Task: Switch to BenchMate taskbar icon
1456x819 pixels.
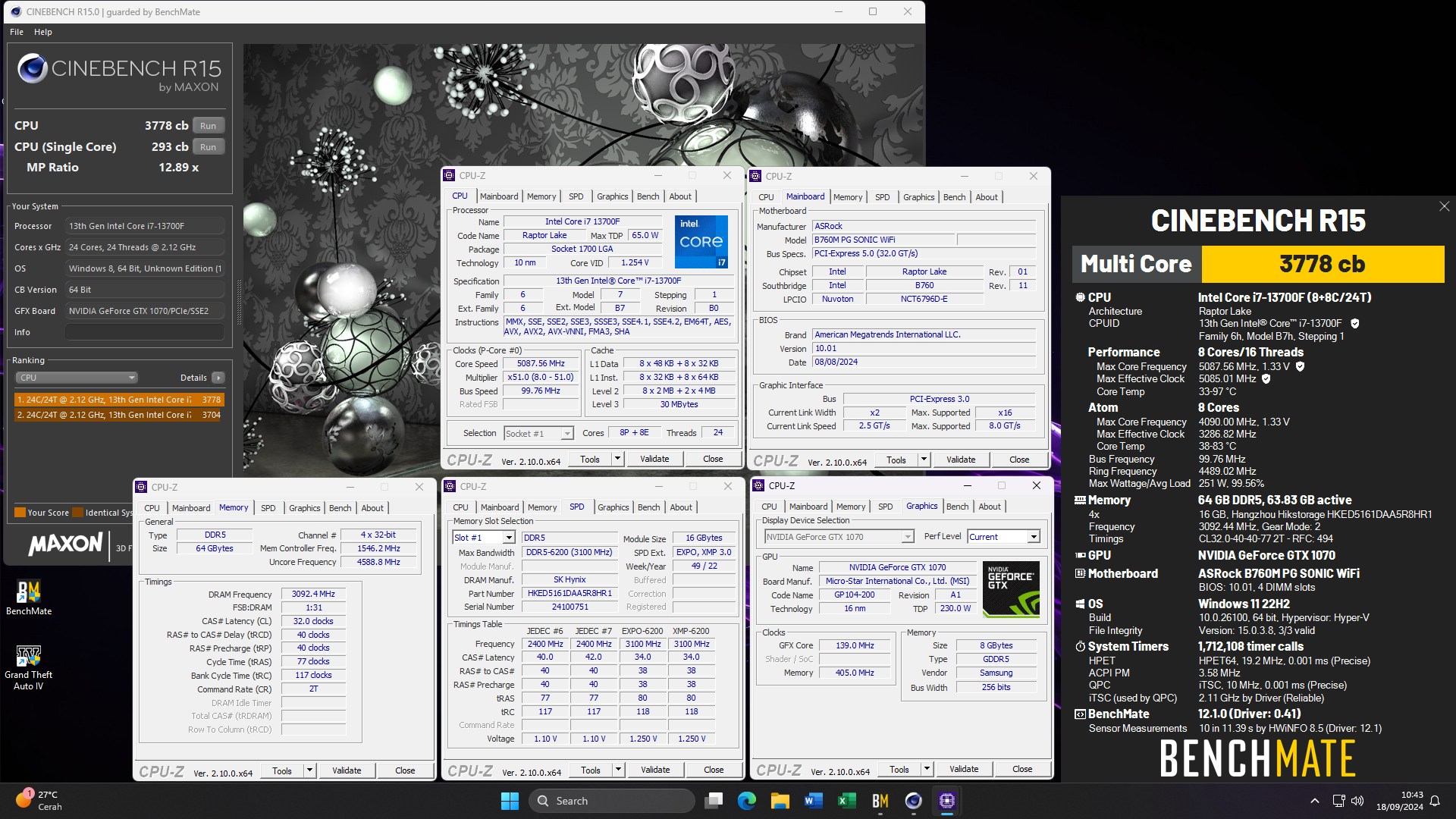Action: click(880, 801)
